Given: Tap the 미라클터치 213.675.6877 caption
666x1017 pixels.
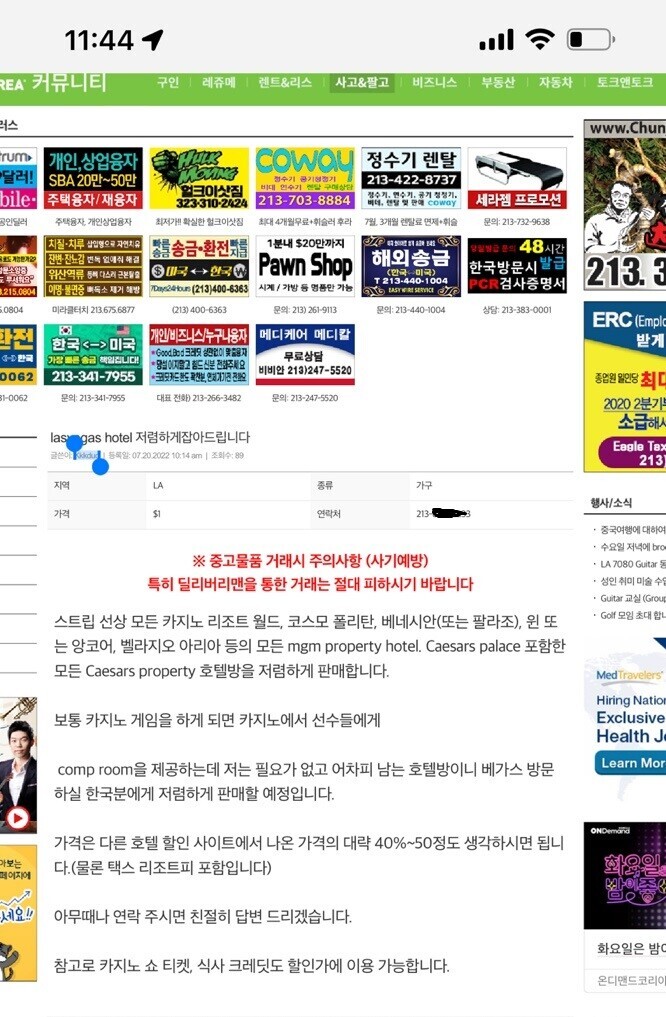Looking at the screenshot, I should click(93, 310).
